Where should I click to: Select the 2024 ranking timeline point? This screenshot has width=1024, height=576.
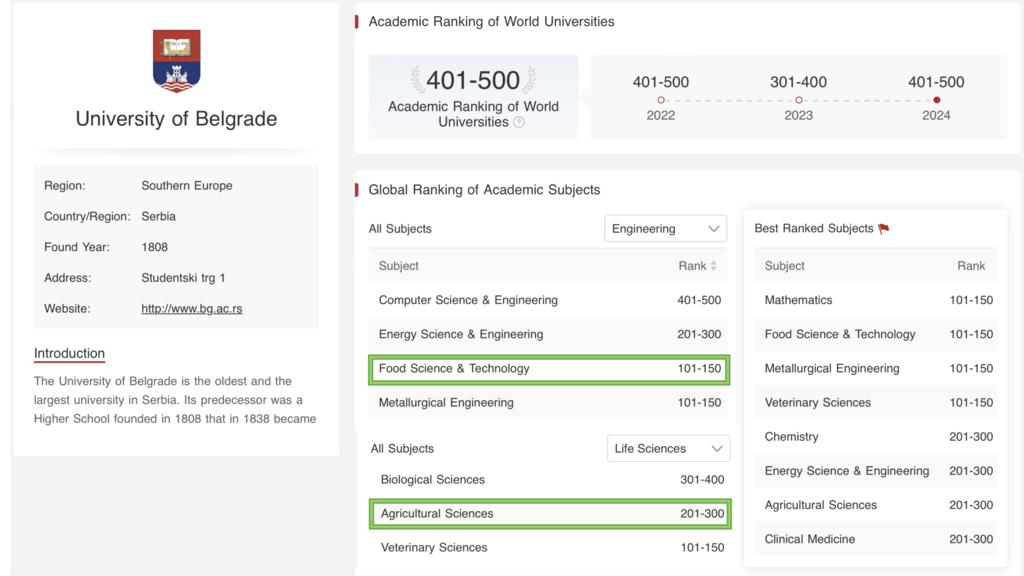936,100
